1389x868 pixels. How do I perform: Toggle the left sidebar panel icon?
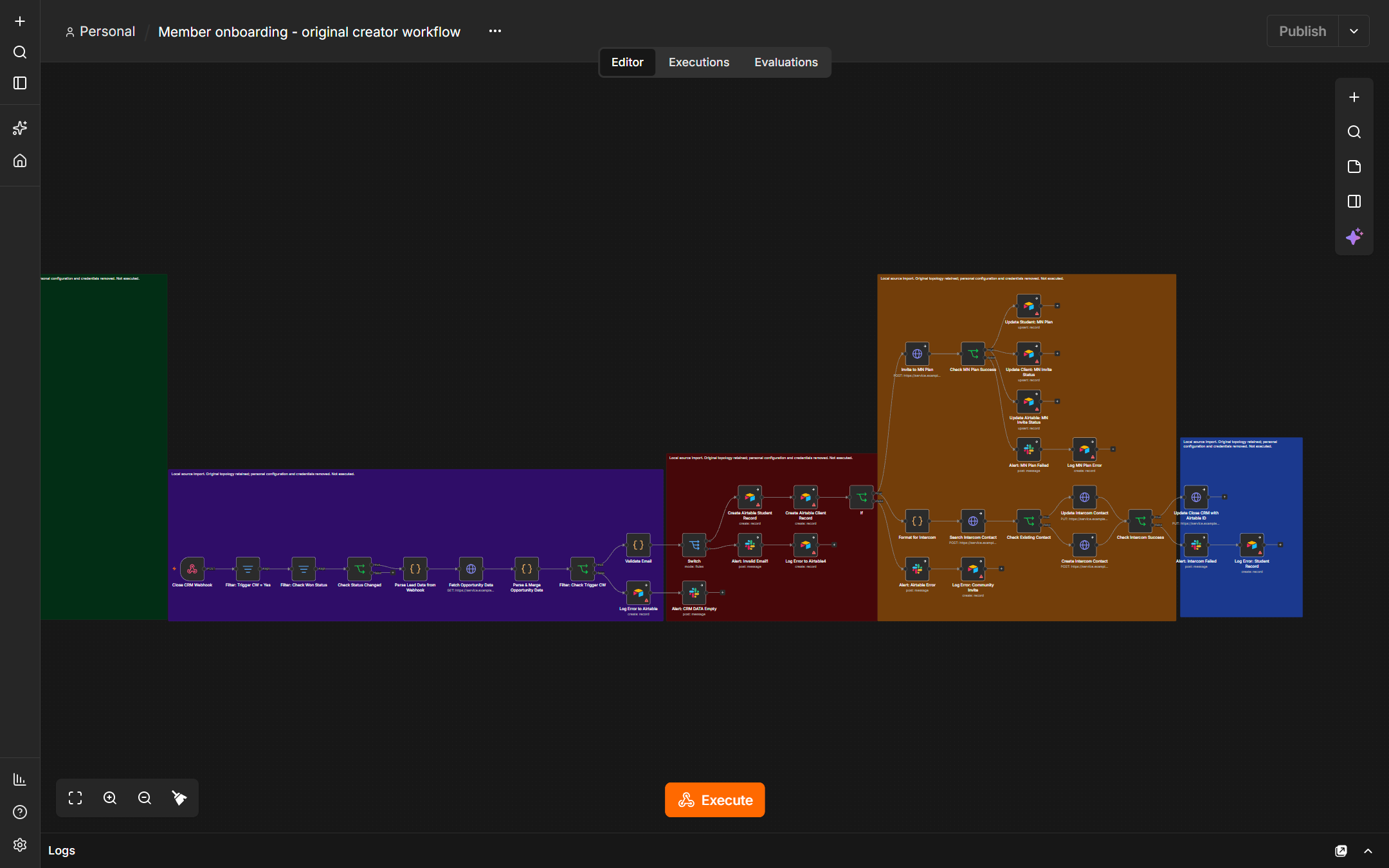(x=20, y=83)
